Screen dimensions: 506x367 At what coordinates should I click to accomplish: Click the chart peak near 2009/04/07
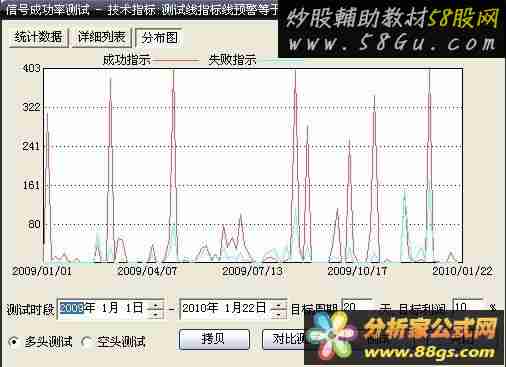pyautogui.click(x=173, y=72)
